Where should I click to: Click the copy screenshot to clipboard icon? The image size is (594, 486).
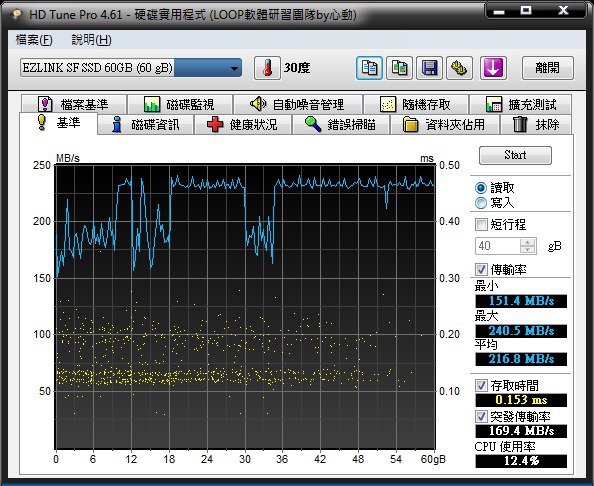pyautogui.click(x=399, y=68)
